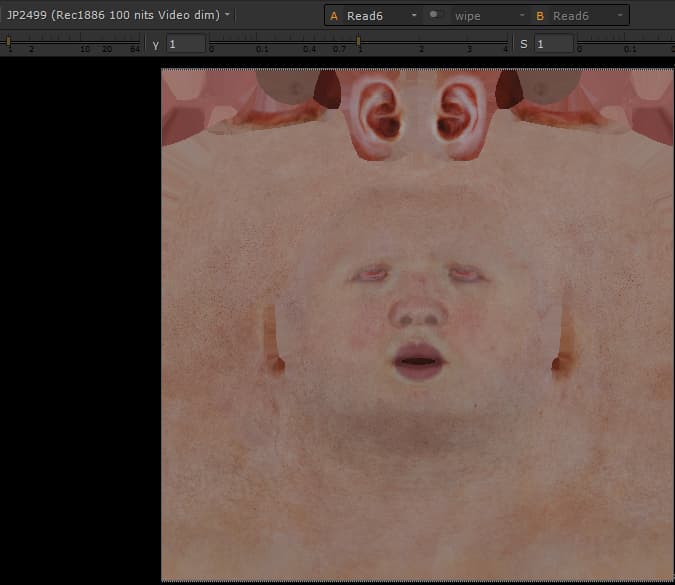This screenshot has height=585, width=675.
Task: Open the A input Read6 dropdown
Action: click(382, 16)
